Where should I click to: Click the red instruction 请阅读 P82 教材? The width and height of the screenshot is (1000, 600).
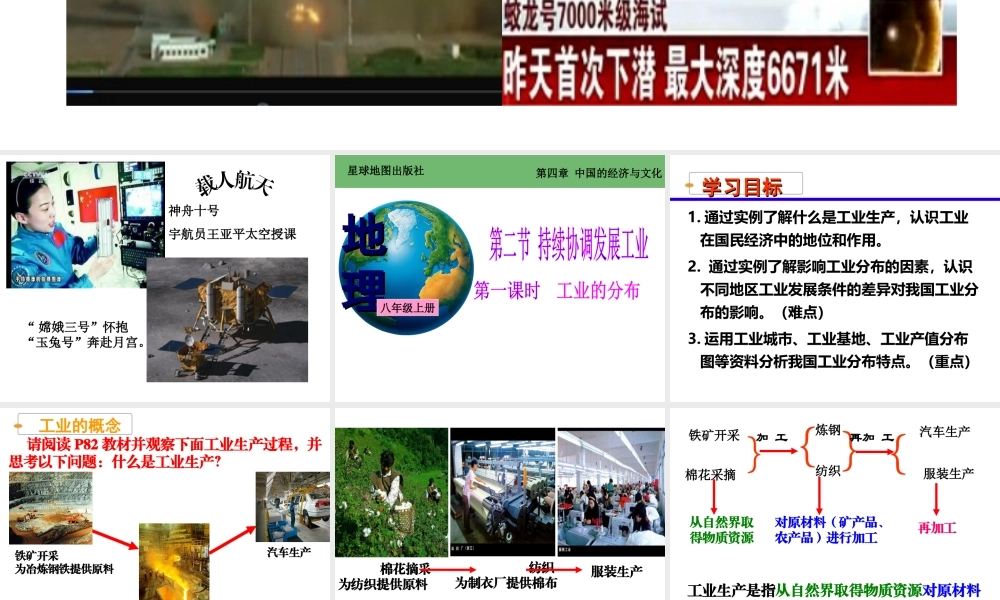pos(165,453)
